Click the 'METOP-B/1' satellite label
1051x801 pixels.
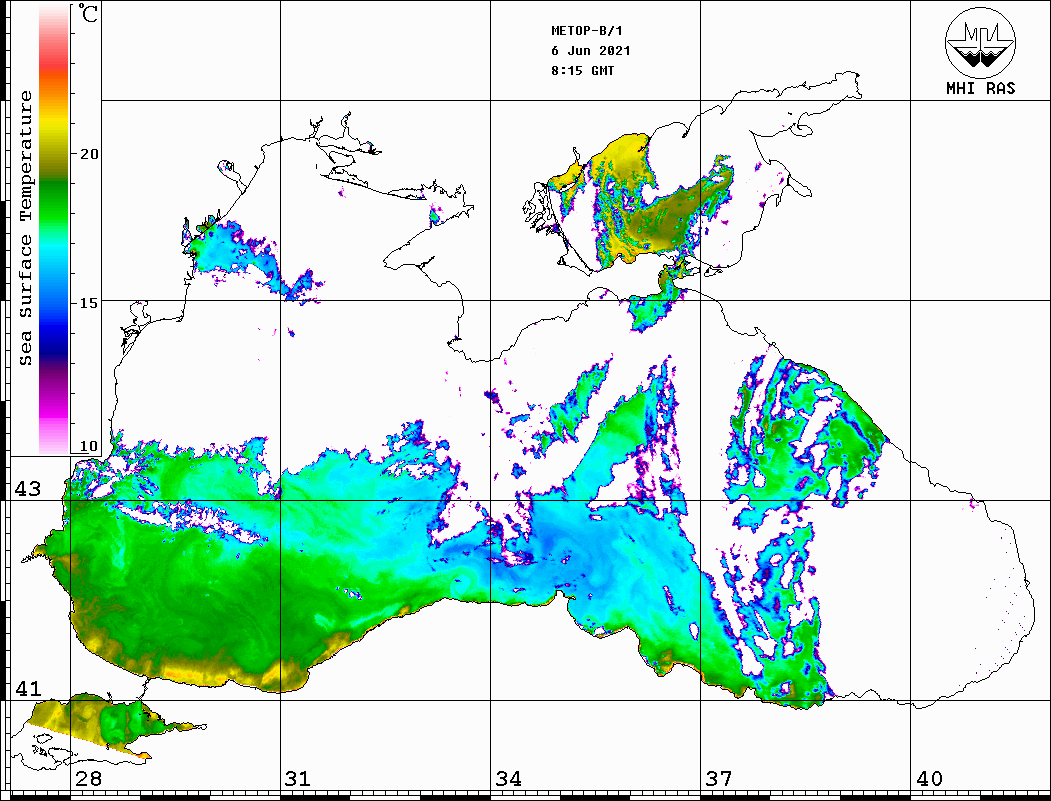[586, 31]
